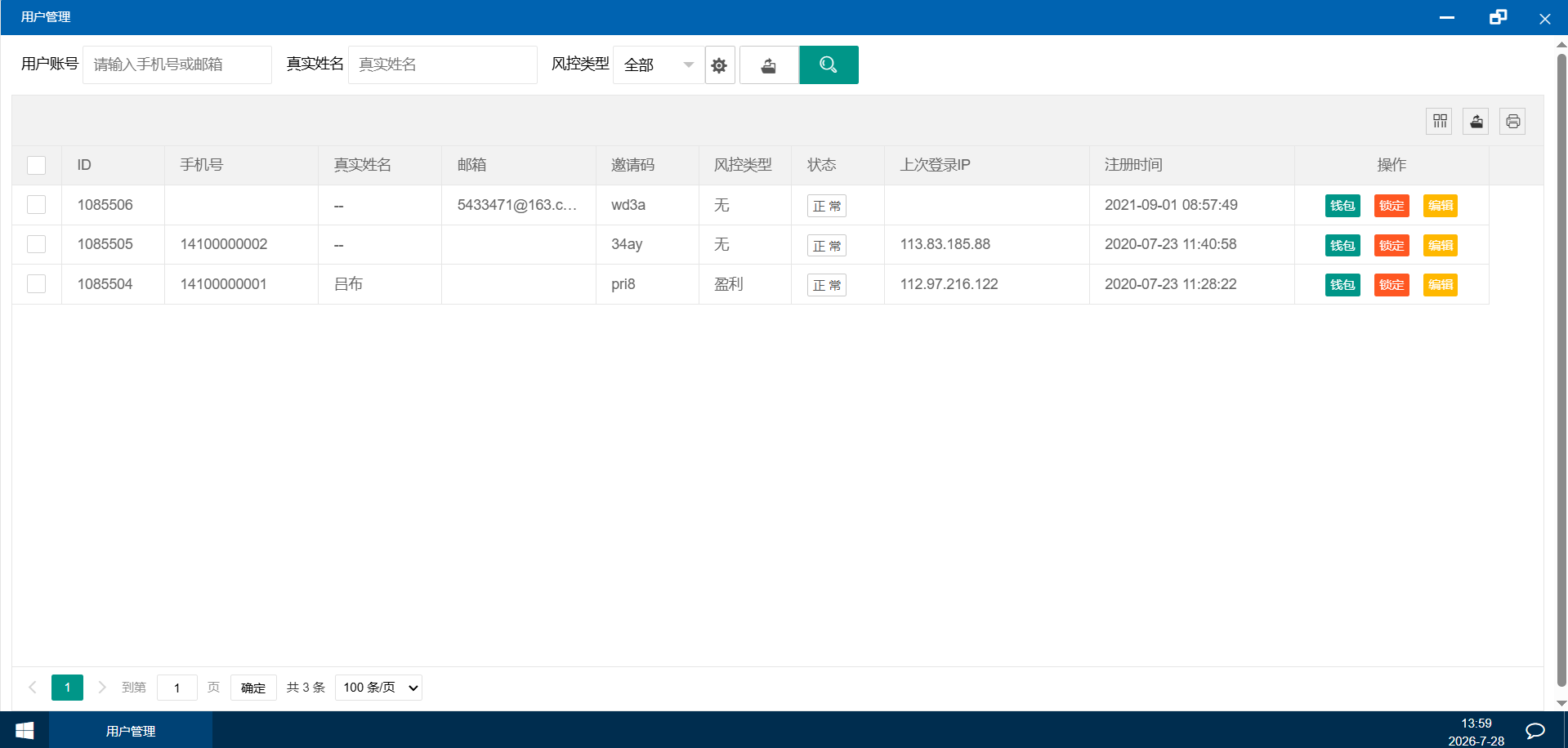Go to next page arrow
The width and height of the screenshot is (1568, 748).
[102, 688]
